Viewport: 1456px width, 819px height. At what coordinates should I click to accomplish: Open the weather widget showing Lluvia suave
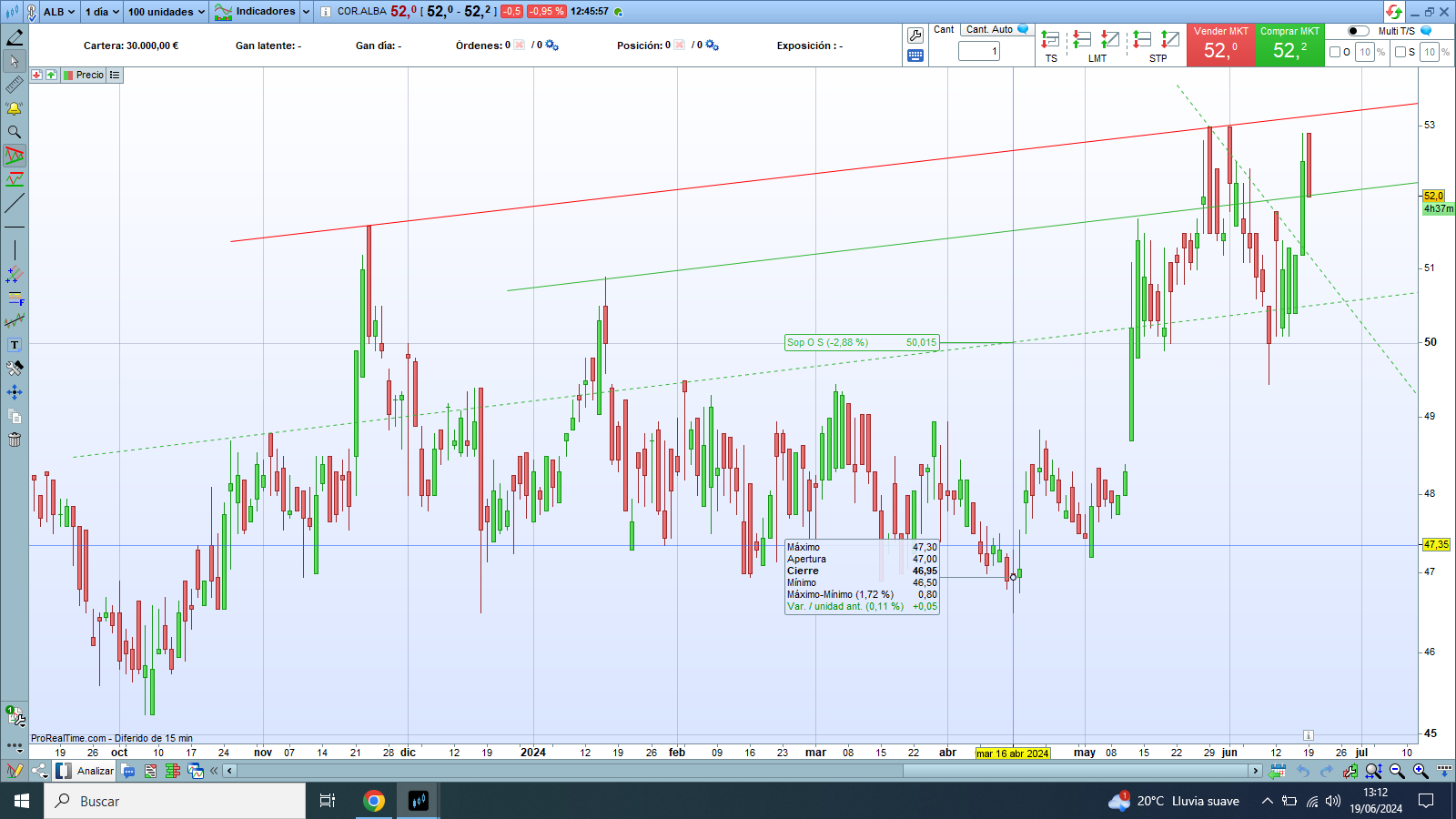click(x=1174, y=801)
